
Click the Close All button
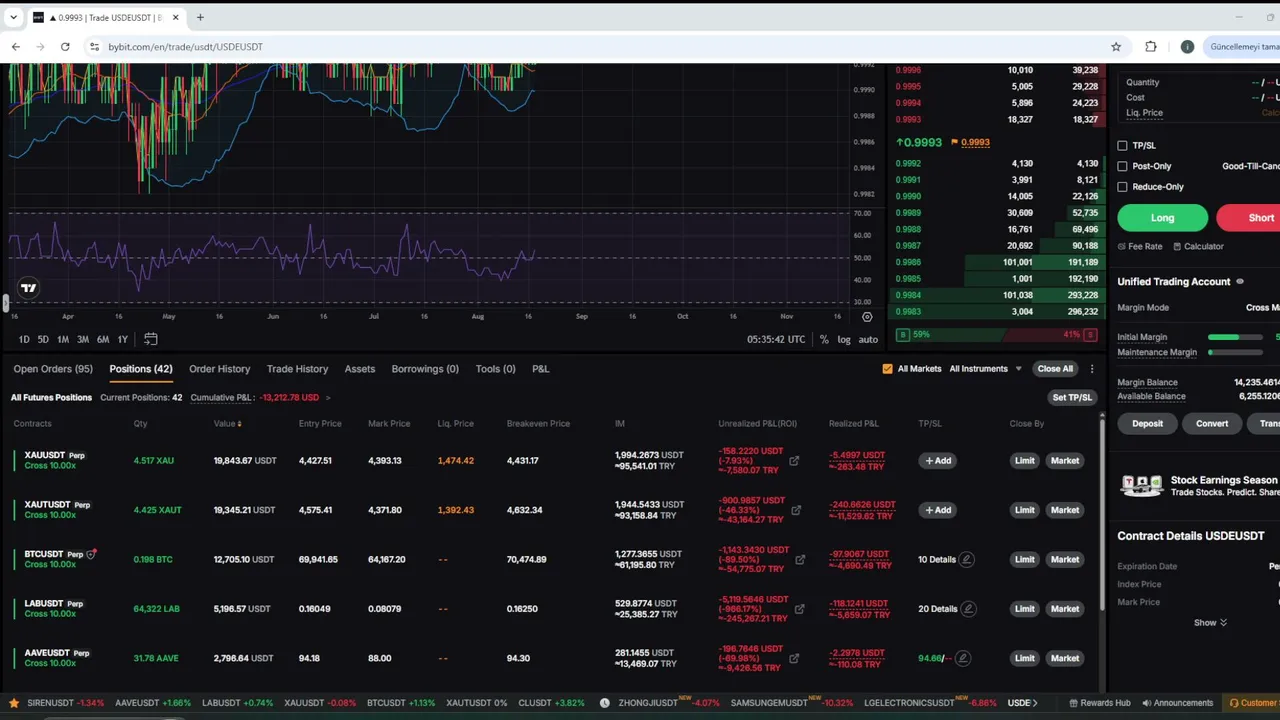tap(1055, 369)
